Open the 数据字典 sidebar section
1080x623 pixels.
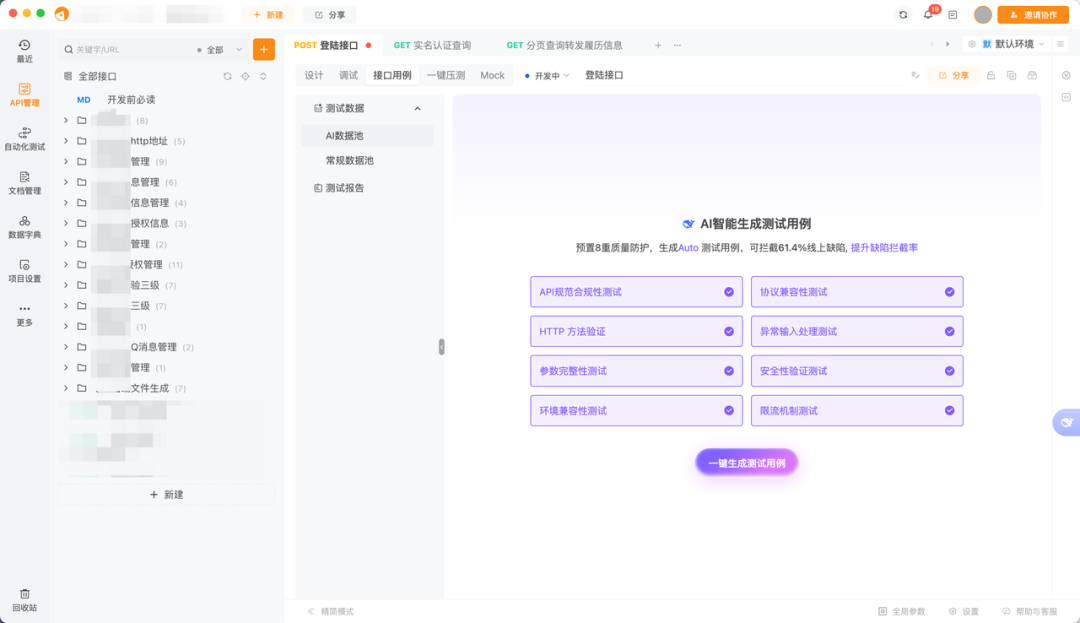[24, 228]
